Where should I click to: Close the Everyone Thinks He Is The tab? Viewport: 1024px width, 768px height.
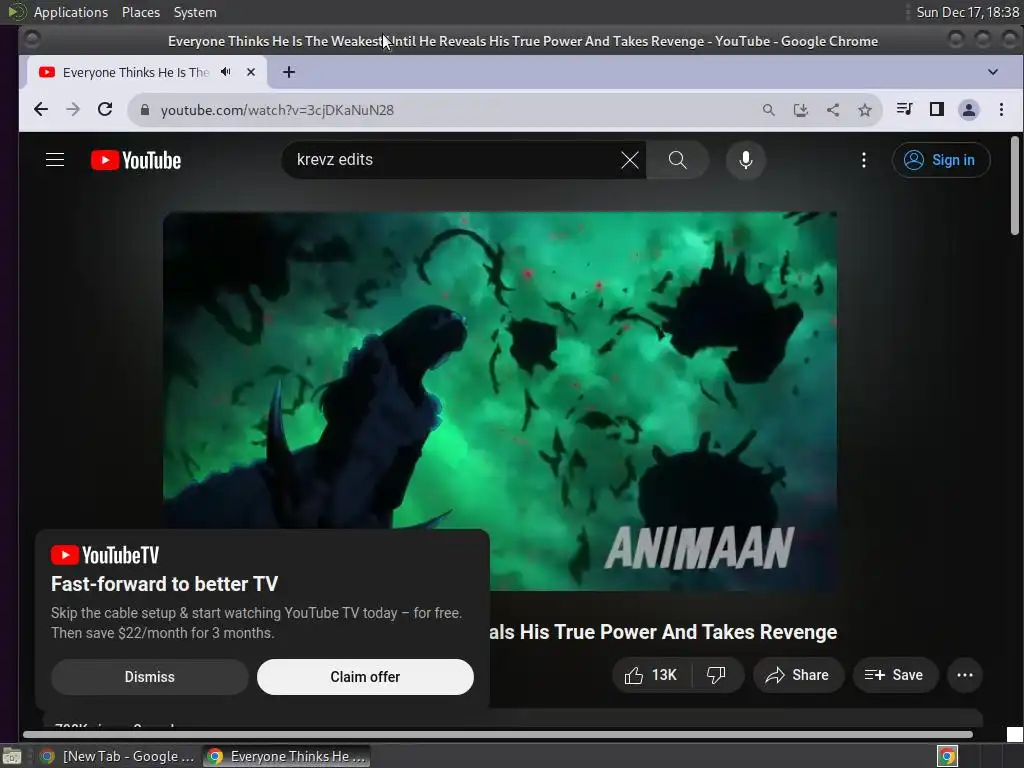(251, 72)
